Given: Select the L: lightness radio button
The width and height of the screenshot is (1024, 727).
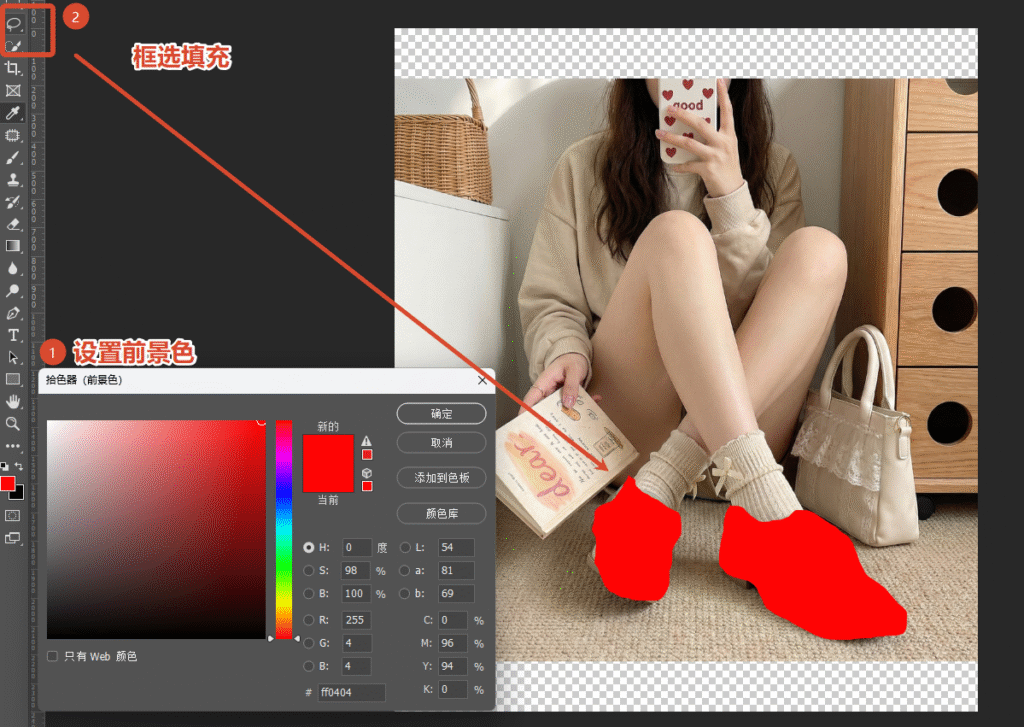Looking at the screenshot, I should click(406, 547).
